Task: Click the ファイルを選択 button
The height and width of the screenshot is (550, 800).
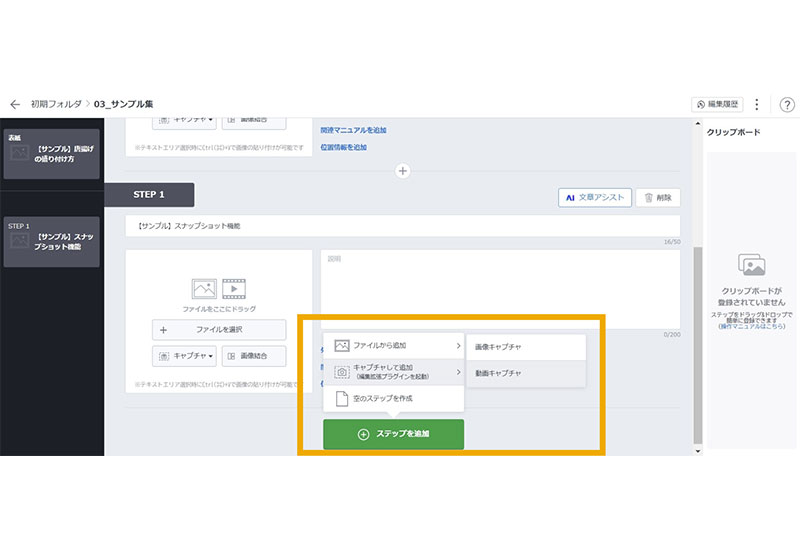Action: point(219,329)
